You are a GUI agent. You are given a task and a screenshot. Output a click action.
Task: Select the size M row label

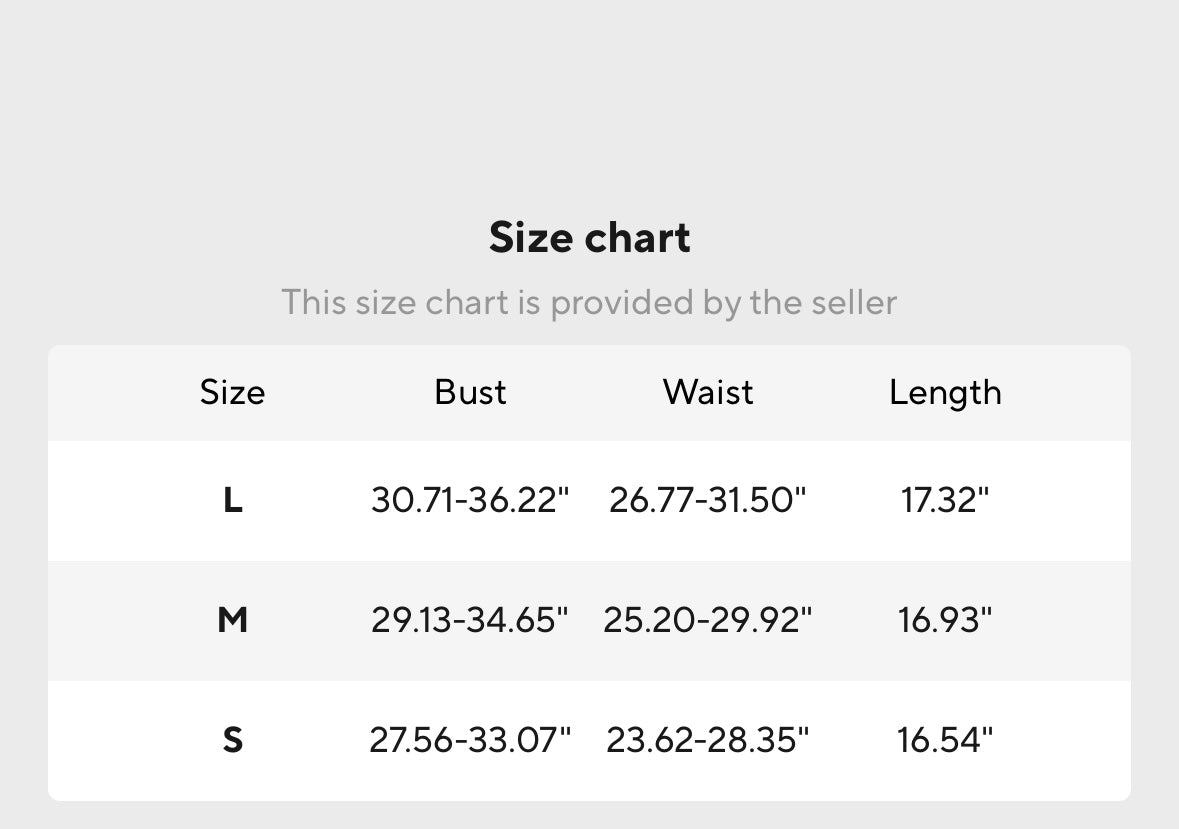pyautogui.click(x=232, y=620)
